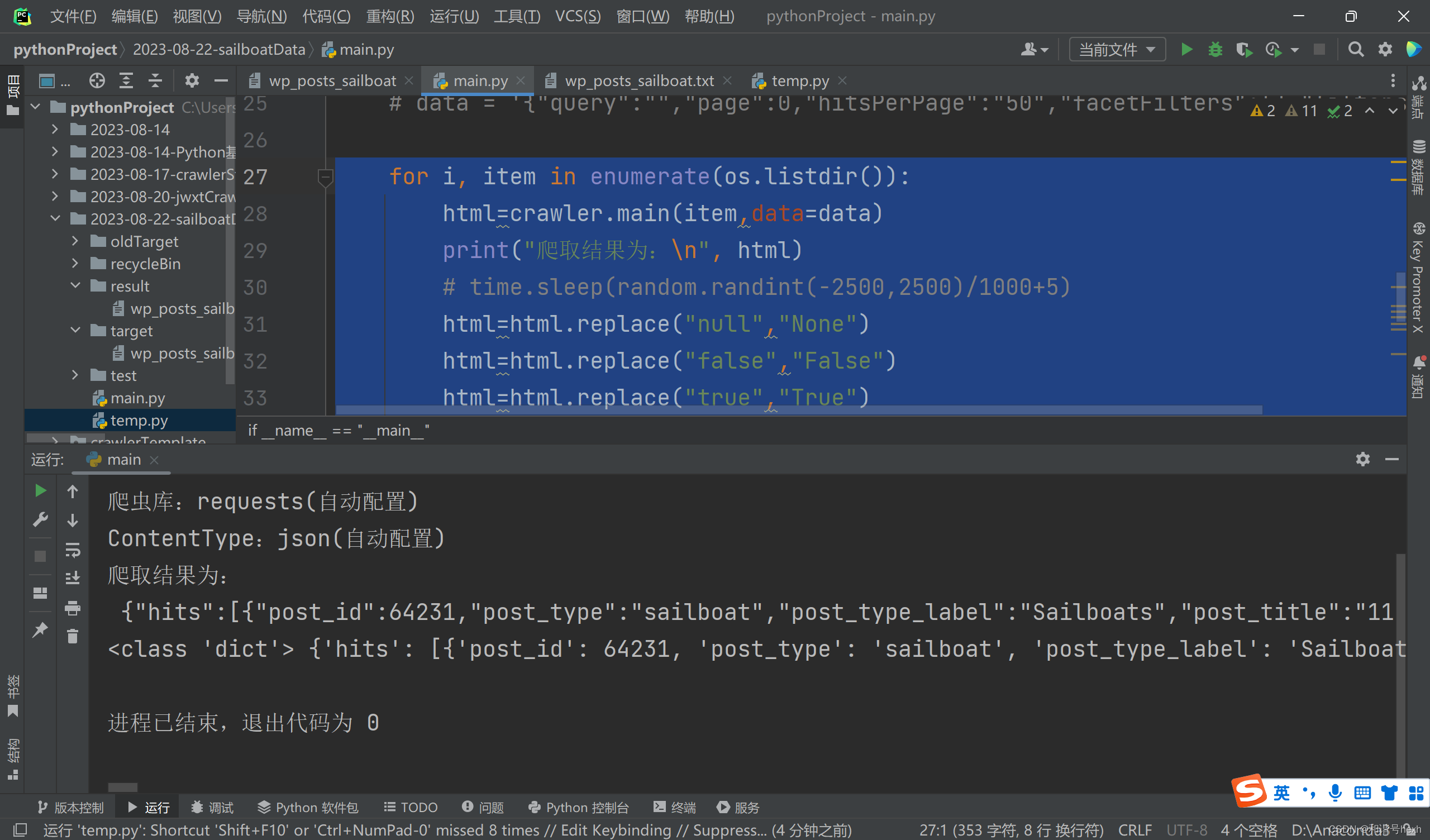Image resolution: width=1430 pixels, height=840 pixels.
Task: Open the 问题 tool window
Action: tap(483, 807)
